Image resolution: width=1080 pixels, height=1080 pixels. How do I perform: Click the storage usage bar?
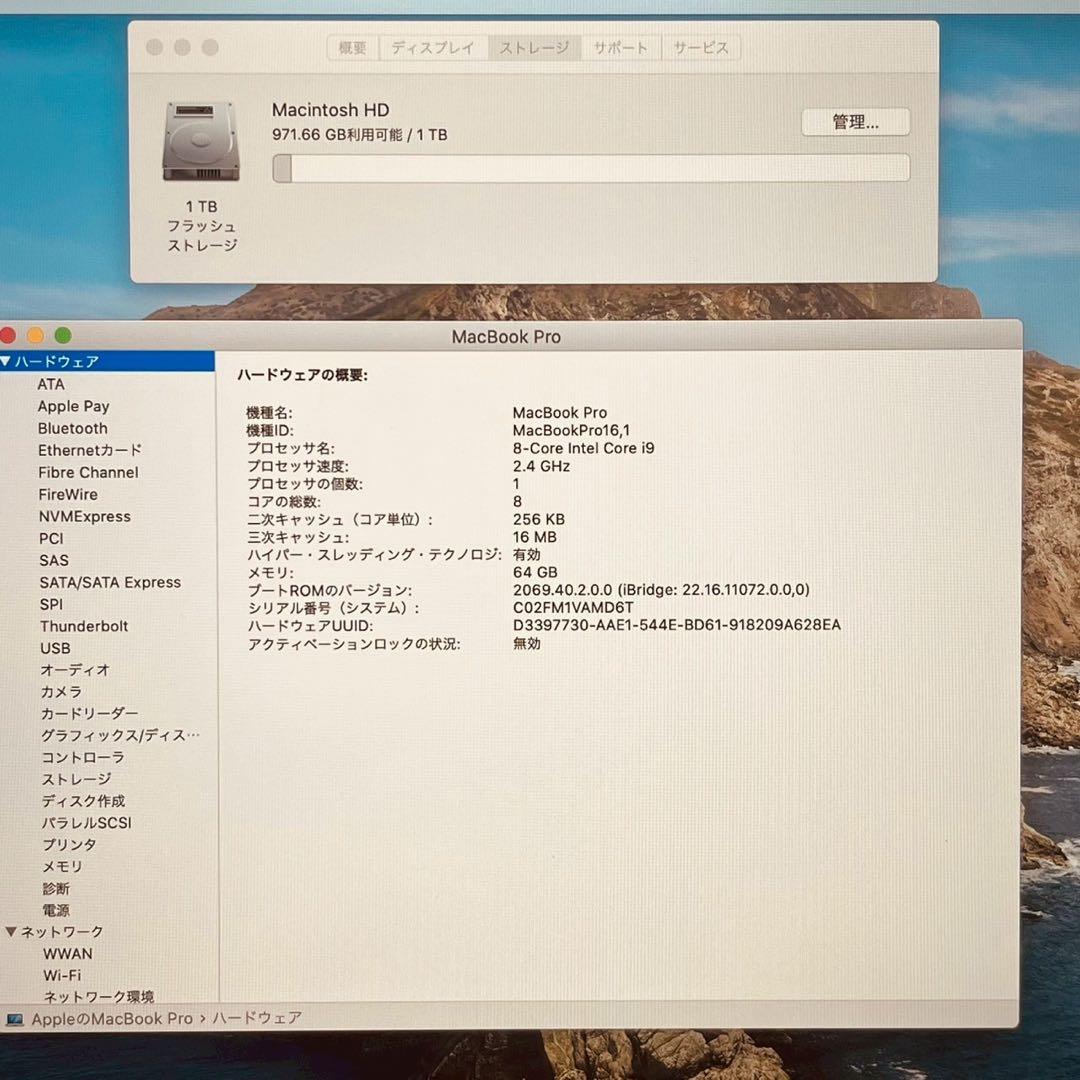591,168
